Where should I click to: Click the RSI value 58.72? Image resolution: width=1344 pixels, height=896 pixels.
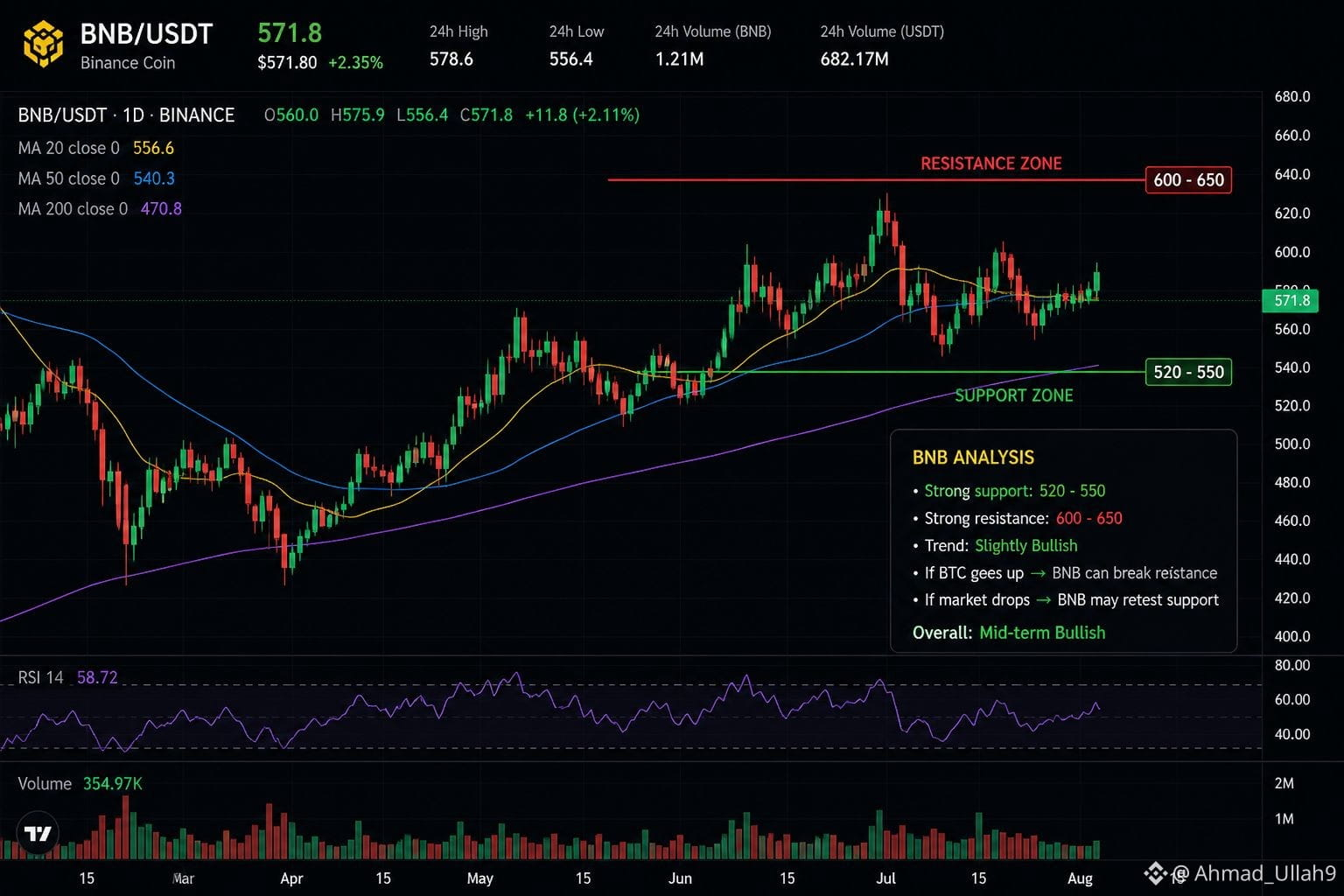(x=97, y=678)
